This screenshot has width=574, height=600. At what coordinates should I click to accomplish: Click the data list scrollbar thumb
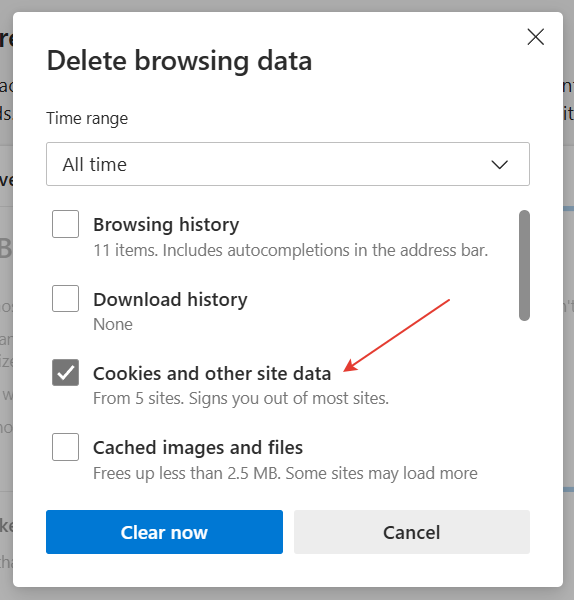(524, 265)
